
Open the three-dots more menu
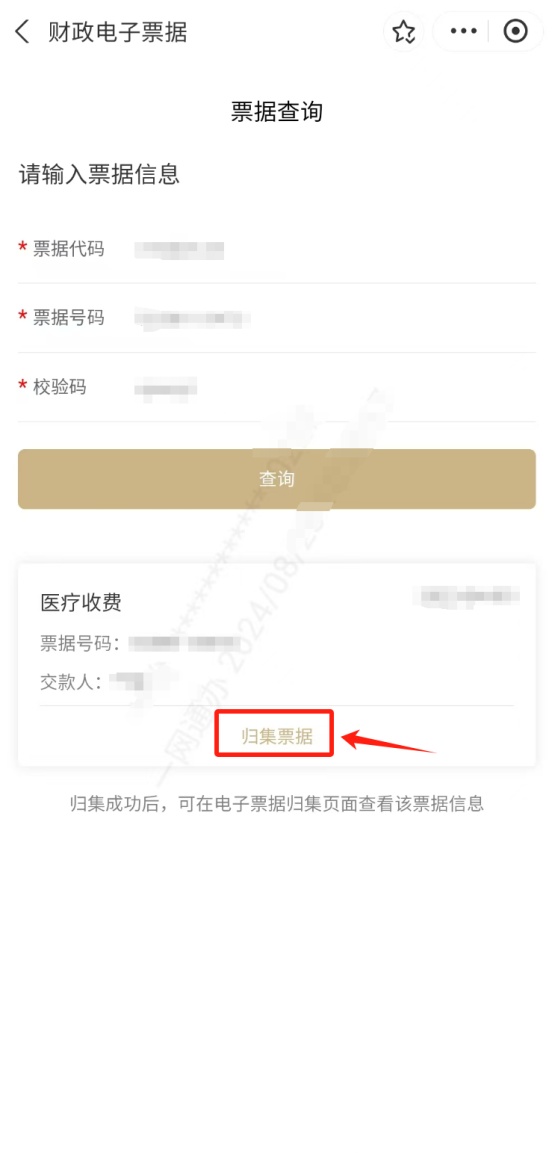pos(463,32)
